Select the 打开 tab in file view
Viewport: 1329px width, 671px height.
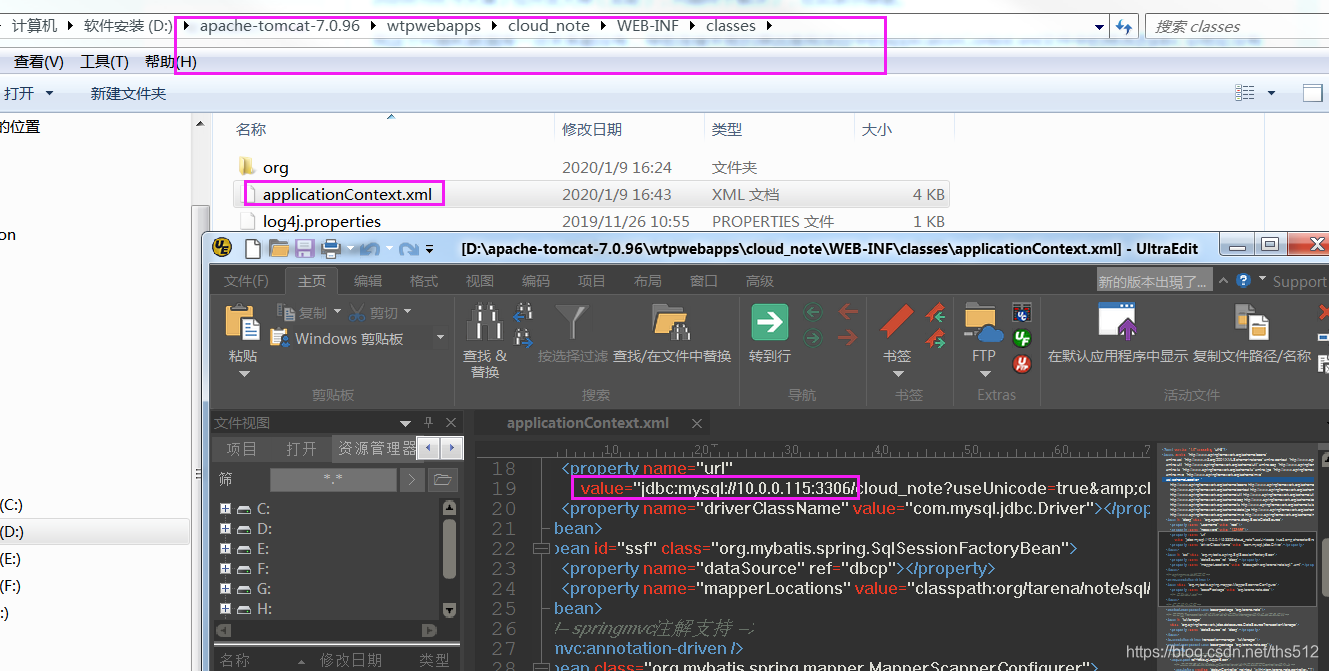(301, 449)
